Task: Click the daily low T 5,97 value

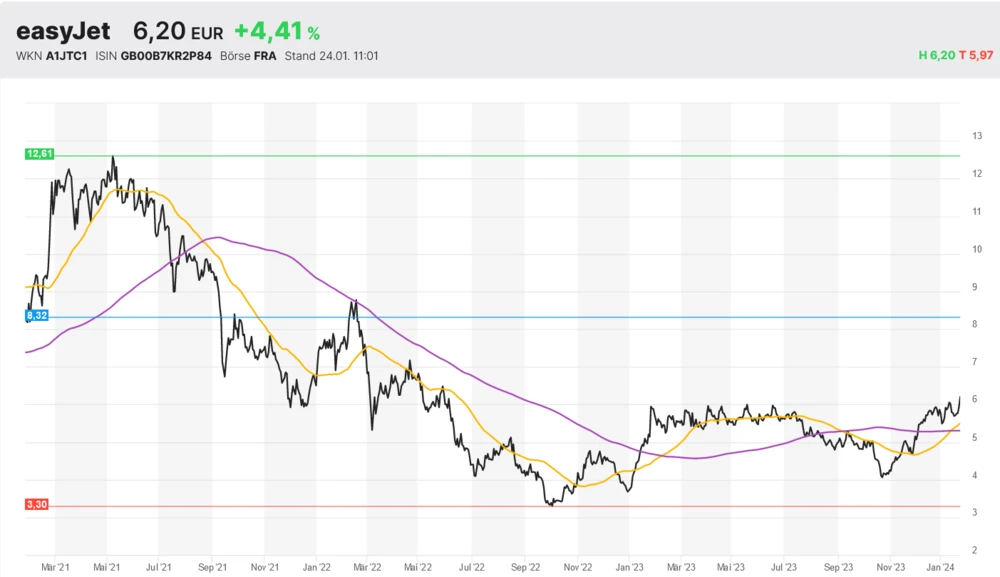Action: (975, 56)
